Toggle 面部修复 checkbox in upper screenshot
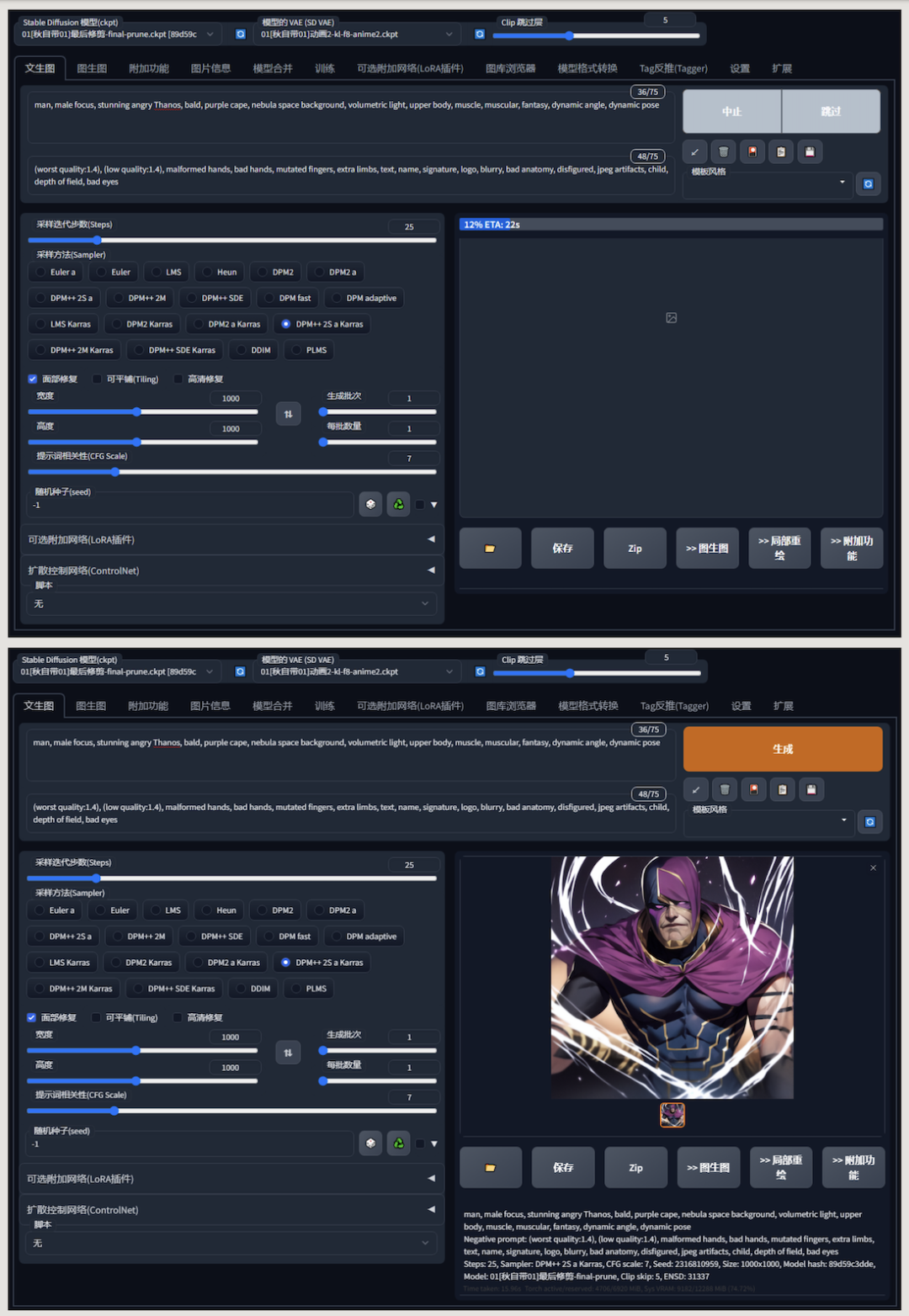The height and width of the screenshot is (1316, 909). tap(33, 379)
